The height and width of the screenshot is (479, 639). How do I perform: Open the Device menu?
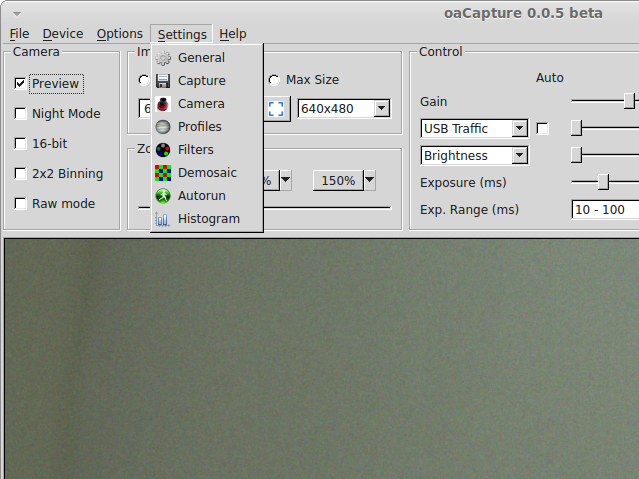coord(62,34)
